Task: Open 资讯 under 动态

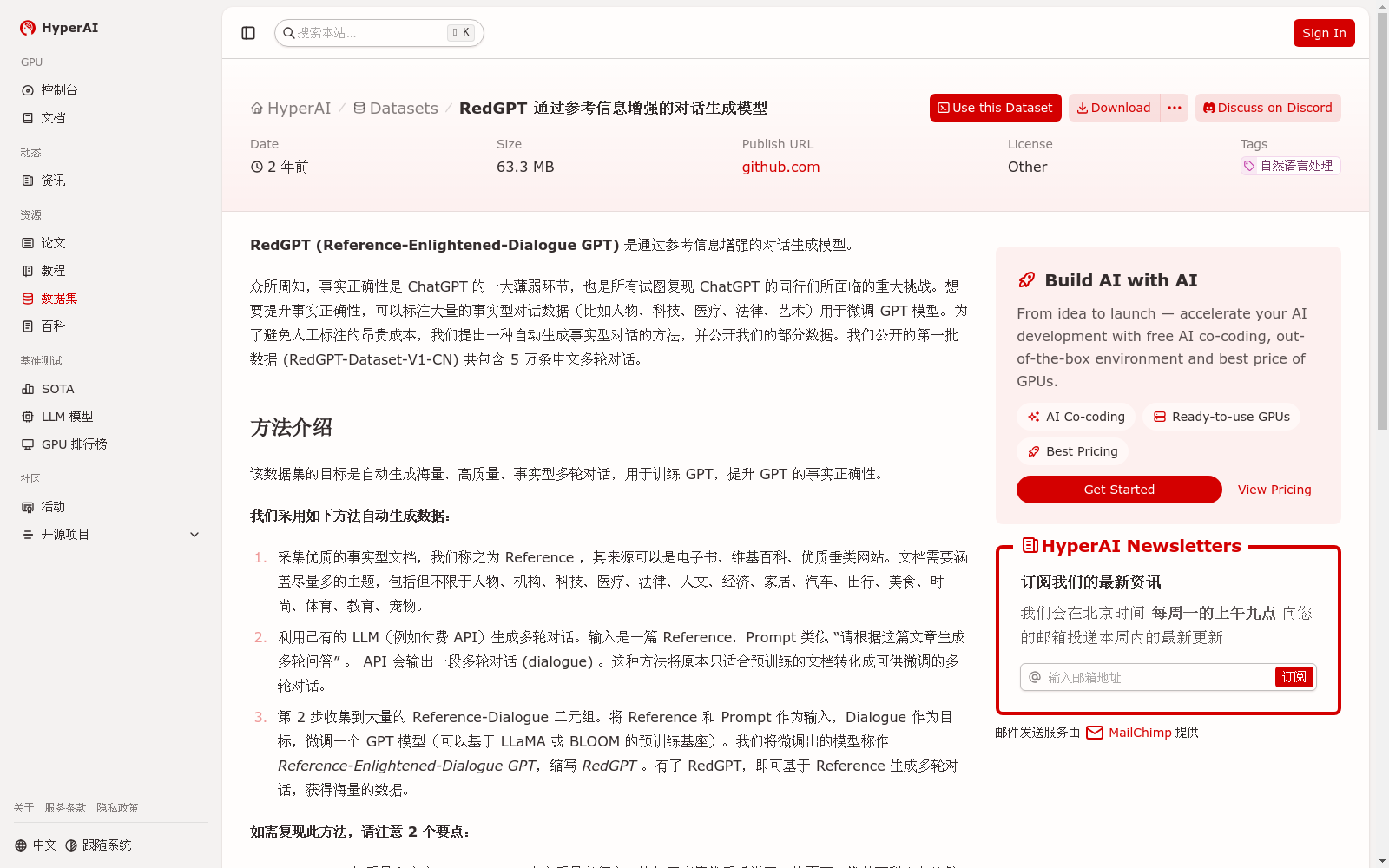Action: tap(52, 180)
